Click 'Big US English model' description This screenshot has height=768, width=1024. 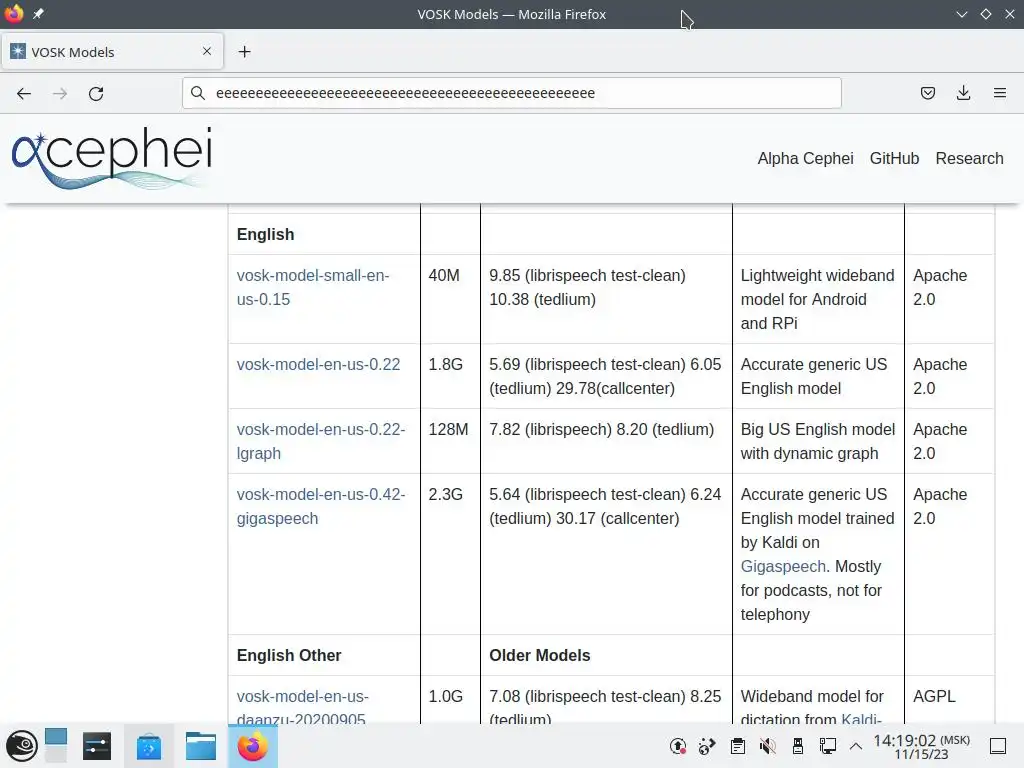pyautogui.click(x=818, y=441)
